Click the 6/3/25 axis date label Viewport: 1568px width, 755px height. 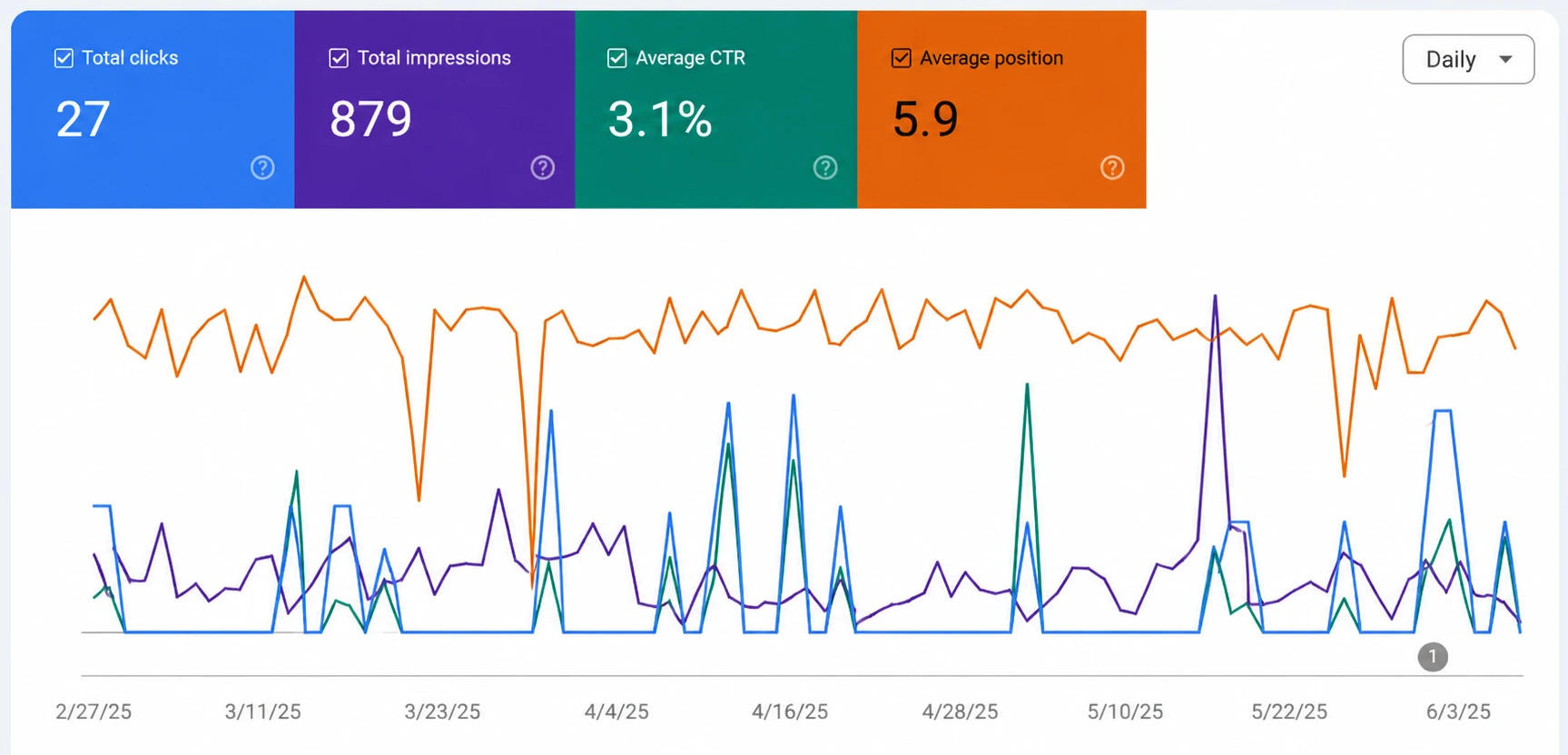(x=1458, y=712)
